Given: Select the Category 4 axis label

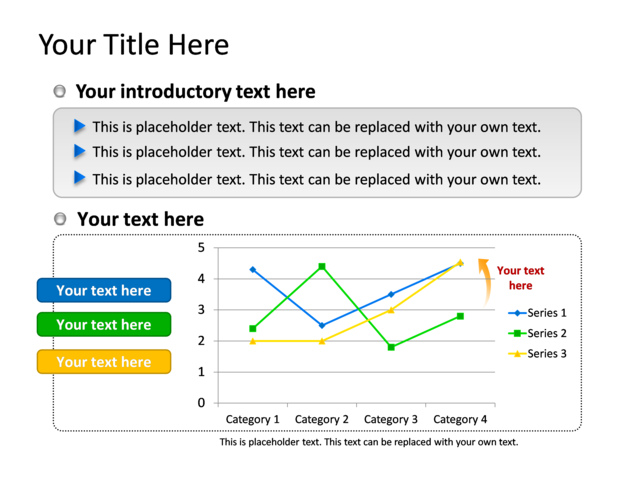Looking at the screenshot, I should point(460,419).
